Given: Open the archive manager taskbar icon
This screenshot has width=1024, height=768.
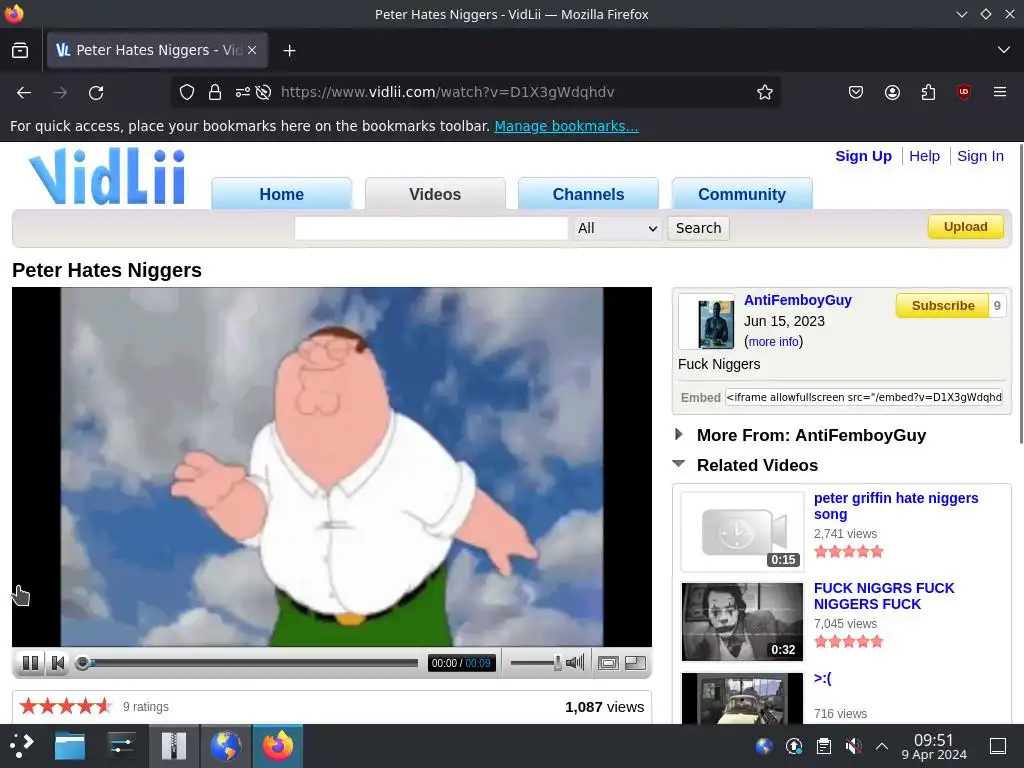Looking at the screenshot, I should point(174,745).
